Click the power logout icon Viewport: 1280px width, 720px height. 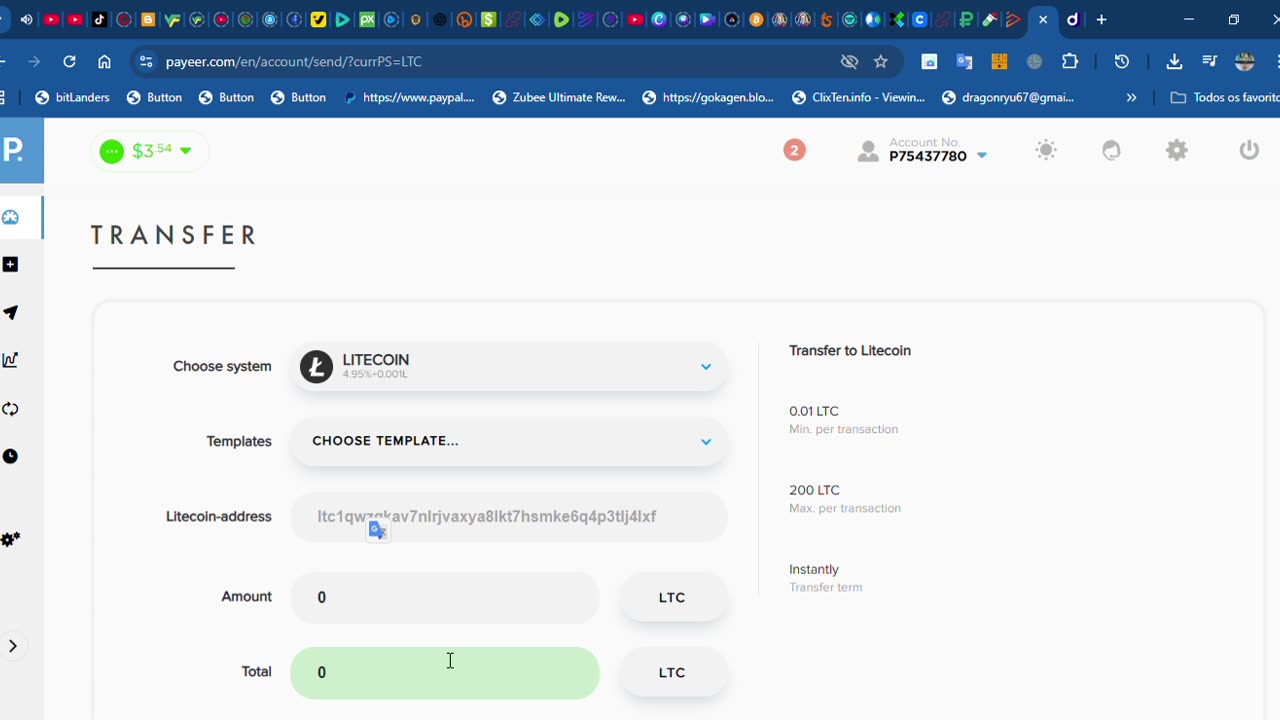click(x=1249, y=150)
